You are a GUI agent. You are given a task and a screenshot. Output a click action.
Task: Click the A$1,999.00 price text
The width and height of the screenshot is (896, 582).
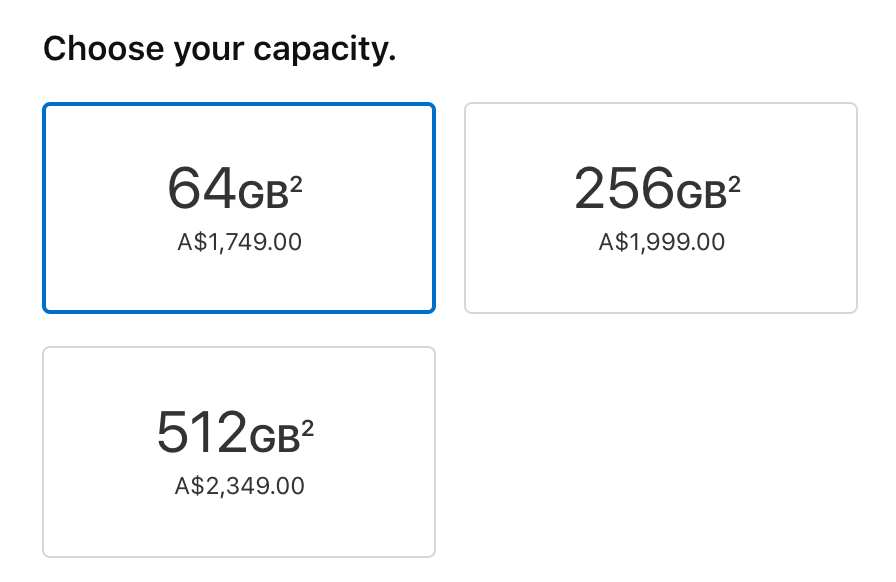coord(661,242)
